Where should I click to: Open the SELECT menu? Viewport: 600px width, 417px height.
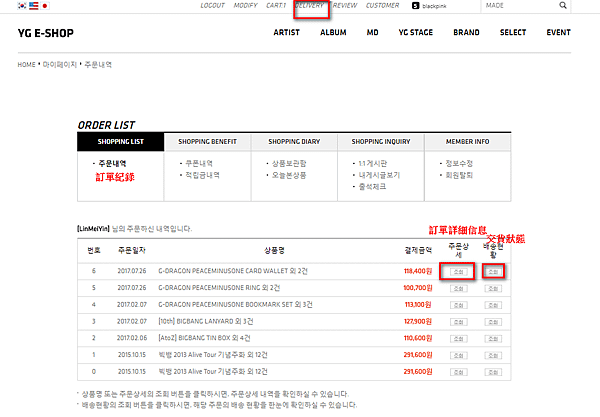[x=513, y=33]
